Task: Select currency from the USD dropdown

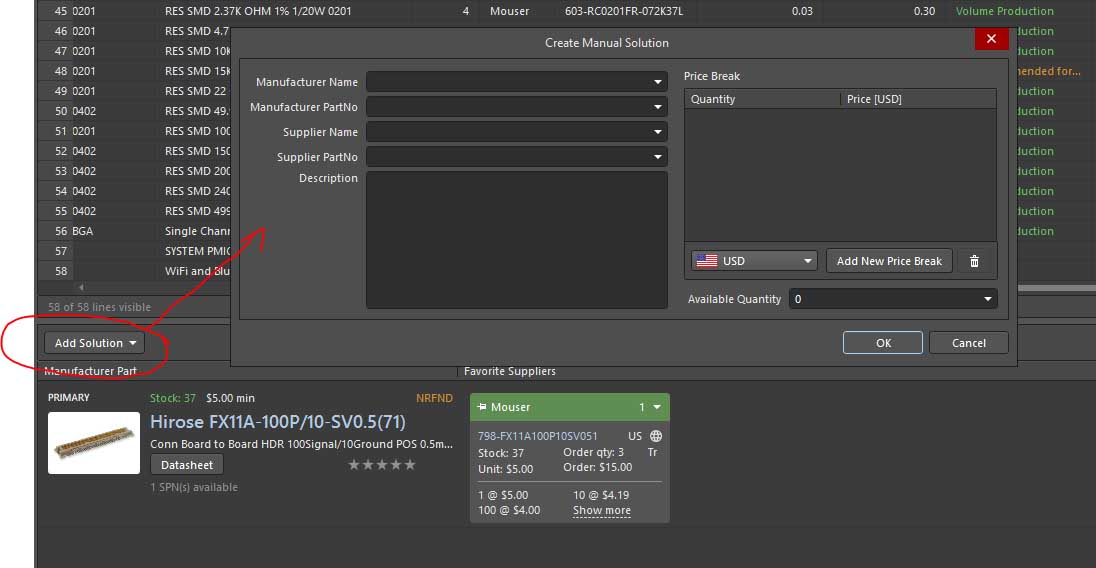Action: 754,261
